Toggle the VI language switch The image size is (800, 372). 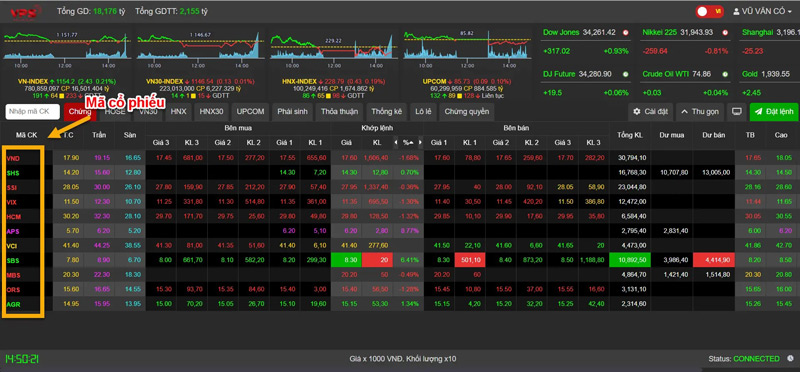click(x=709, y=11)
